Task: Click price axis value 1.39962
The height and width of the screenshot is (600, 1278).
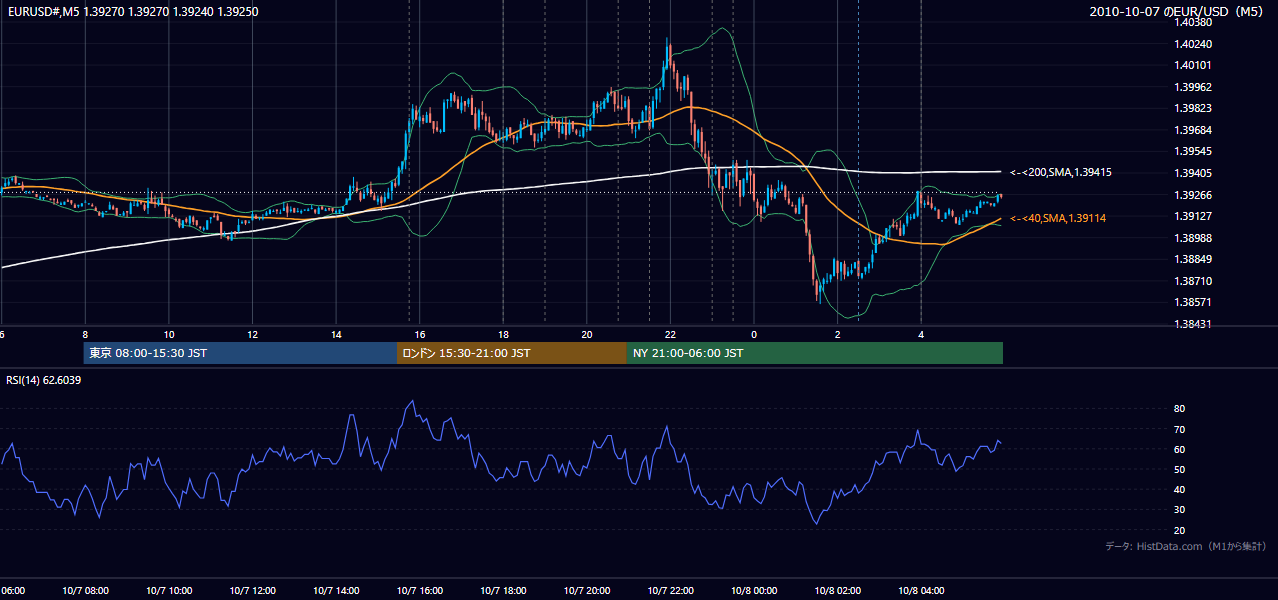Action: tap(1195, 87)
